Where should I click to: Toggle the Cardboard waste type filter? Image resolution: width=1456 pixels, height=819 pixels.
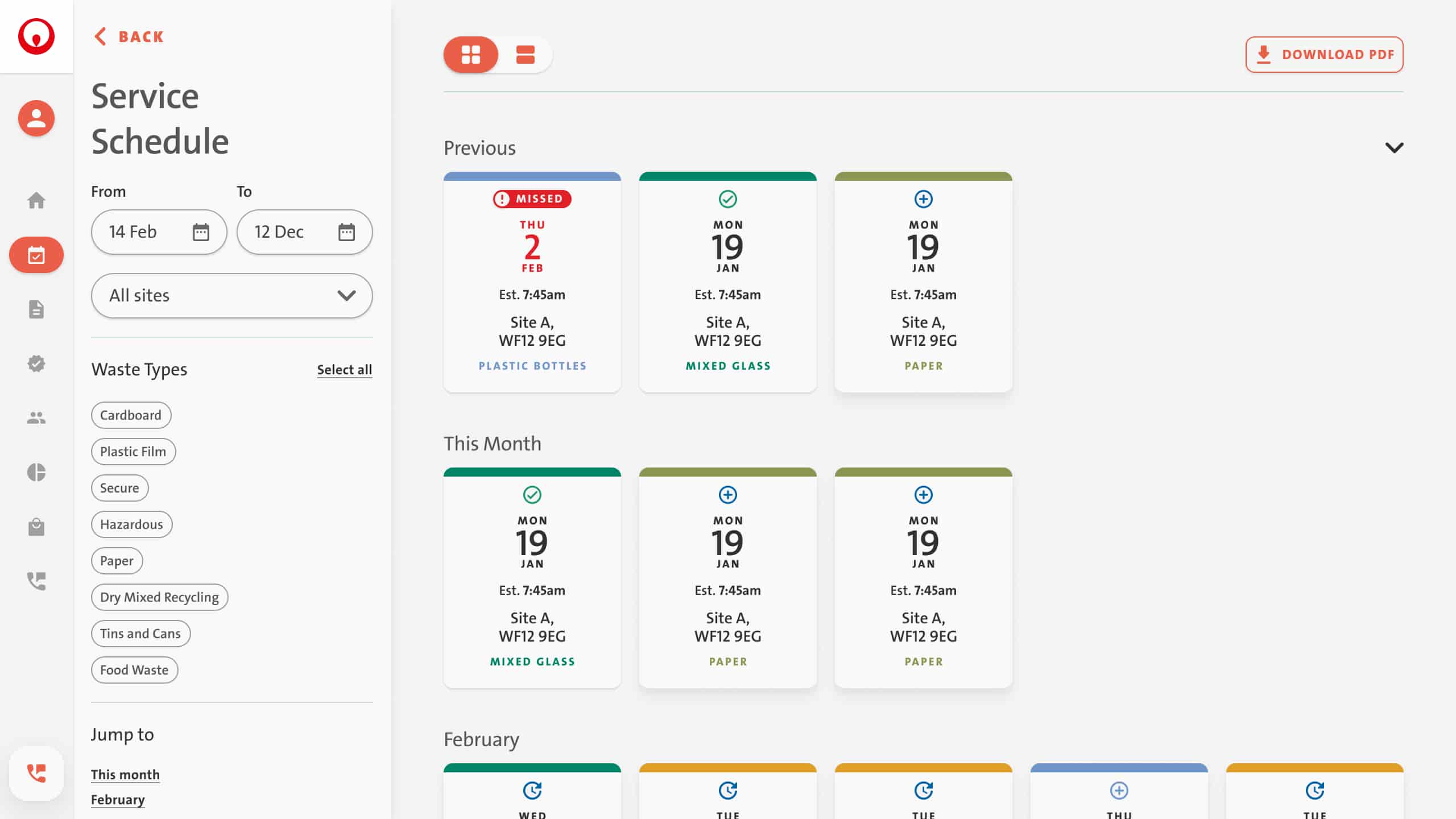click(131, 415)
